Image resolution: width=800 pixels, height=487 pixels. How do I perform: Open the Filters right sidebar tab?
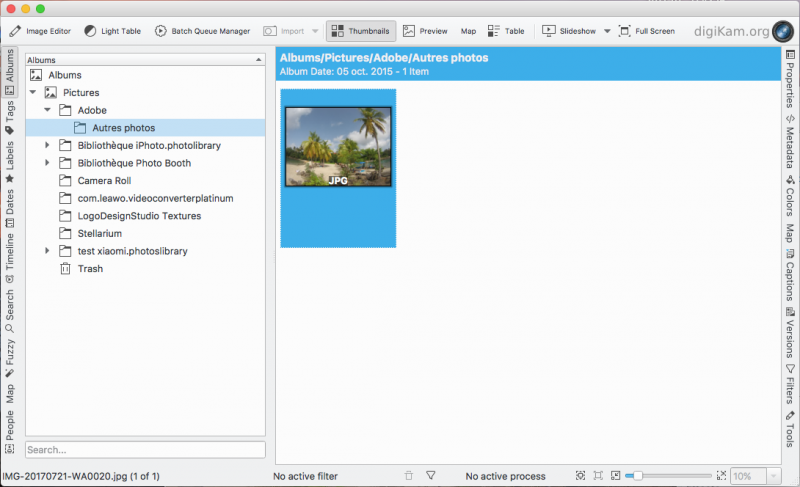[790, 385]
